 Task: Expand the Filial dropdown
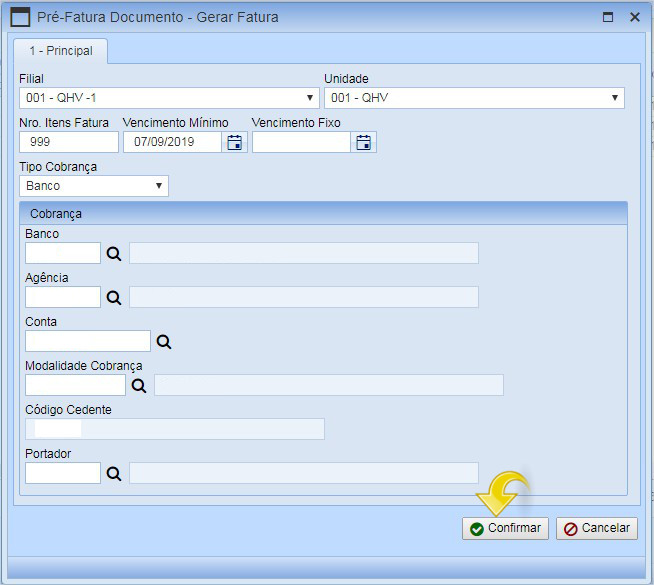click(x=168, y=98)
